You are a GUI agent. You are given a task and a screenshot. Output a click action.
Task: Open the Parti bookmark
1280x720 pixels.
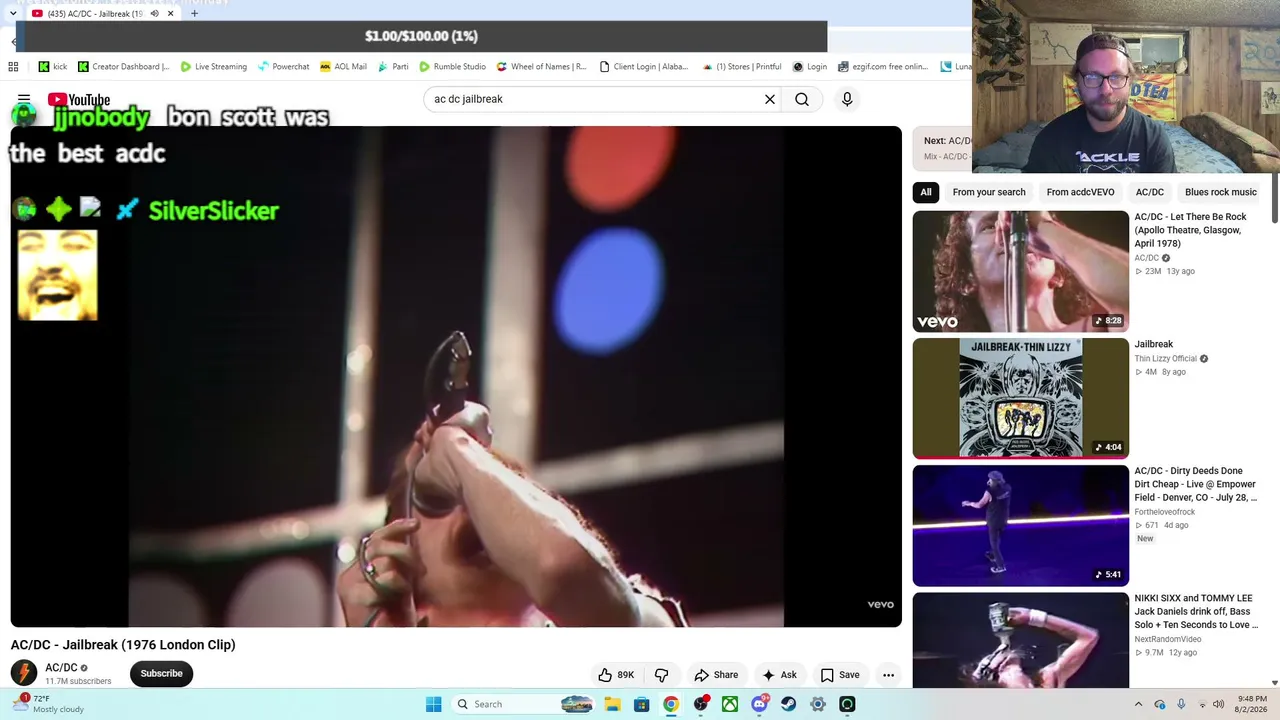point(393,67)
